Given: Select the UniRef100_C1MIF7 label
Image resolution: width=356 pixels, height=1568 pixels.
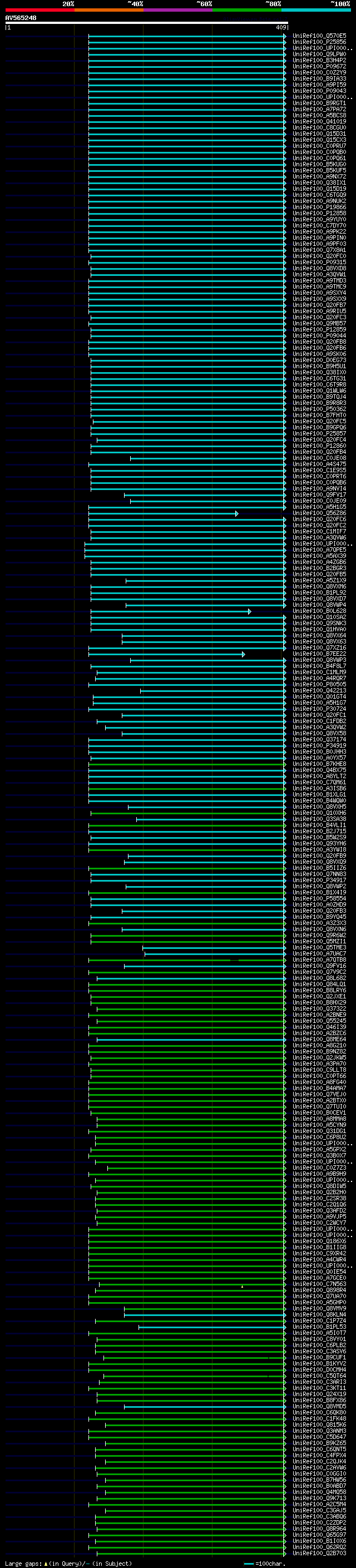Looking at the screenshot, I should 319,531.
